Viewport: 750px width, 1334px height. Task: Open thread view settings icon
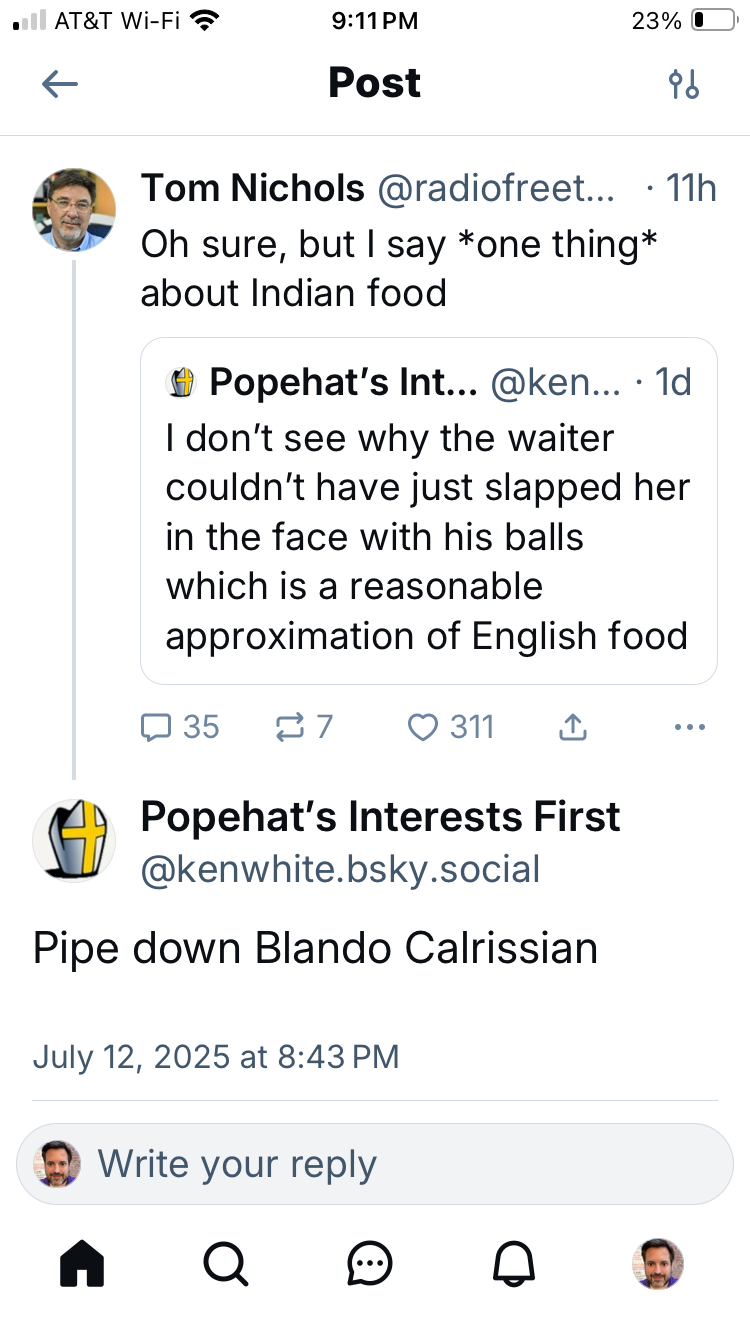684,84
